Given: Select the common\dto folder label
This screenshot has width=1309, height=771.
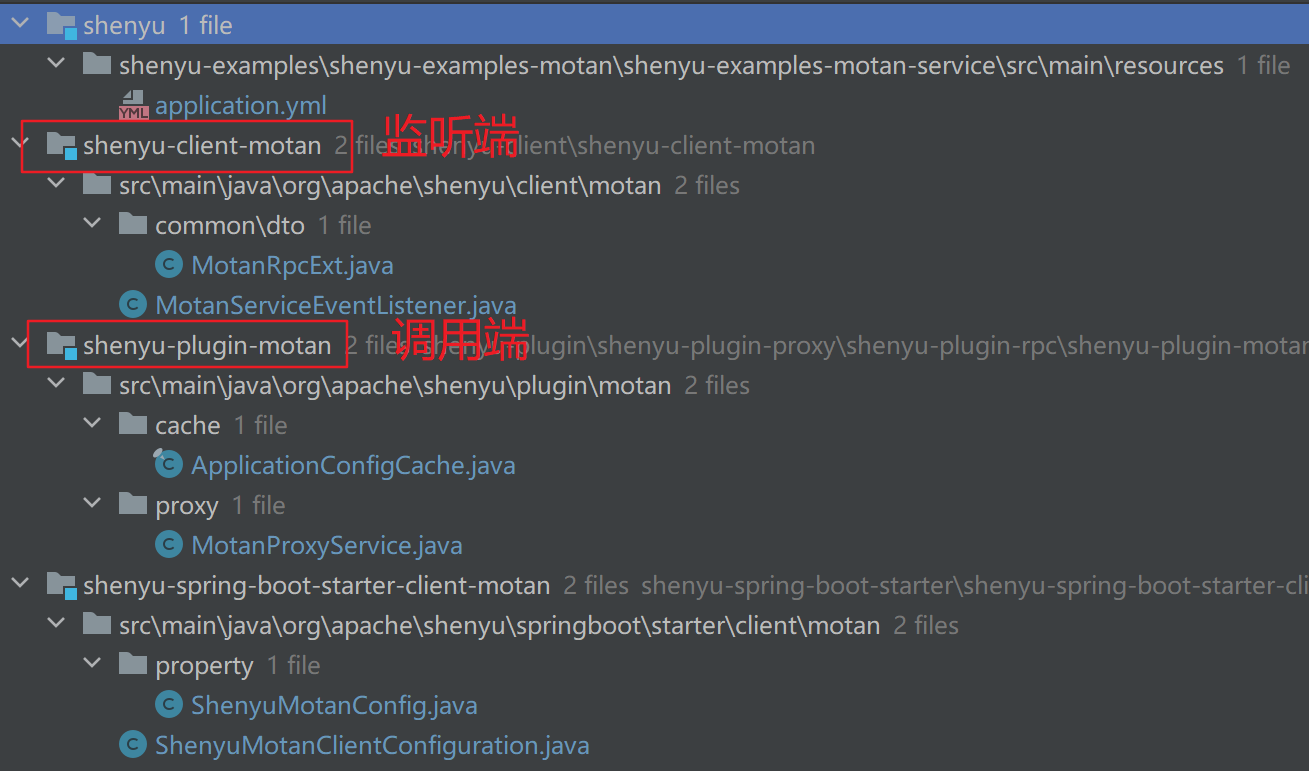Looking at the screenshot, I should [x=230, y=225].
